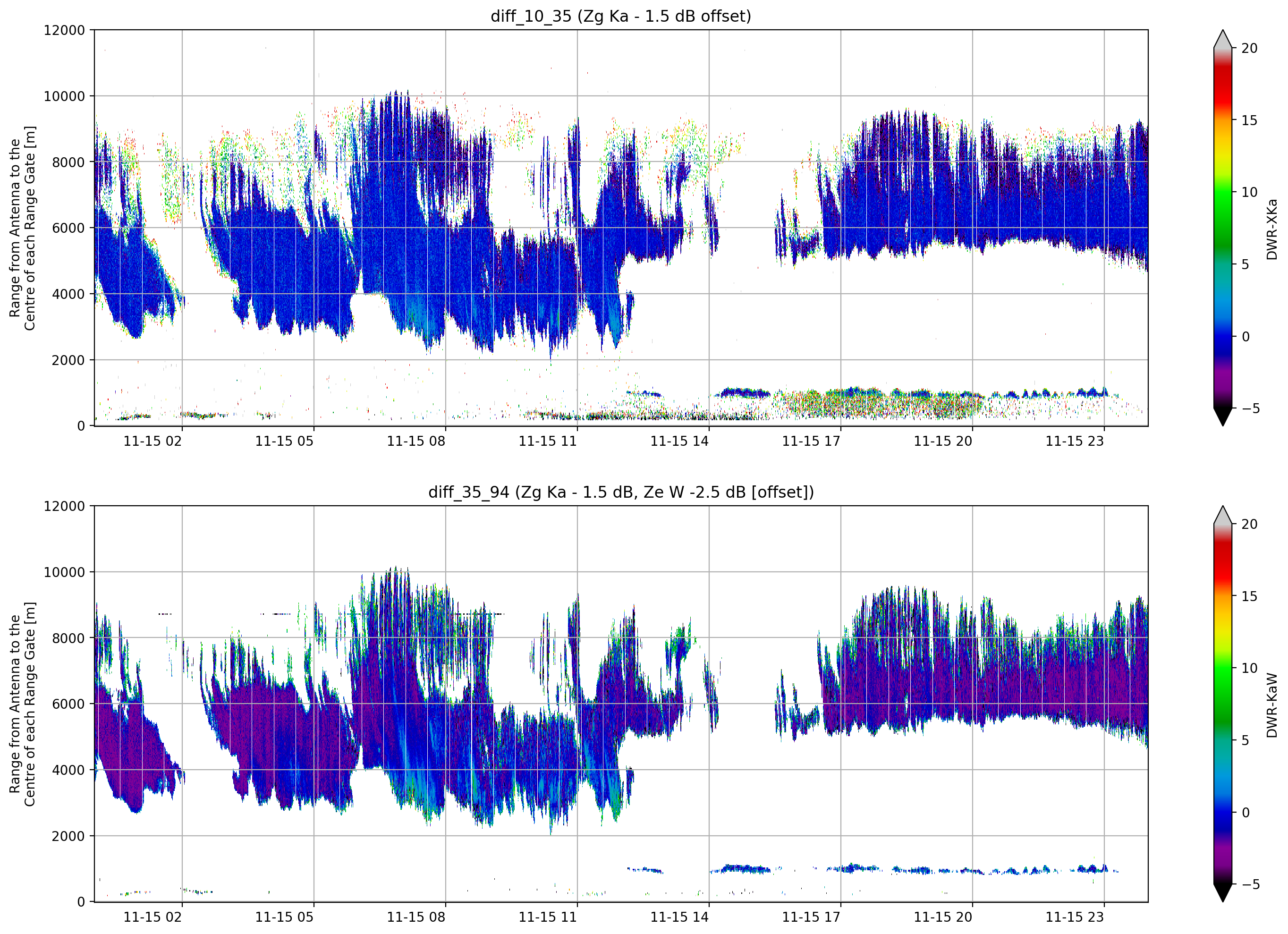Click the 11-15 17 tick label on bottom plot

pos(811,917)
